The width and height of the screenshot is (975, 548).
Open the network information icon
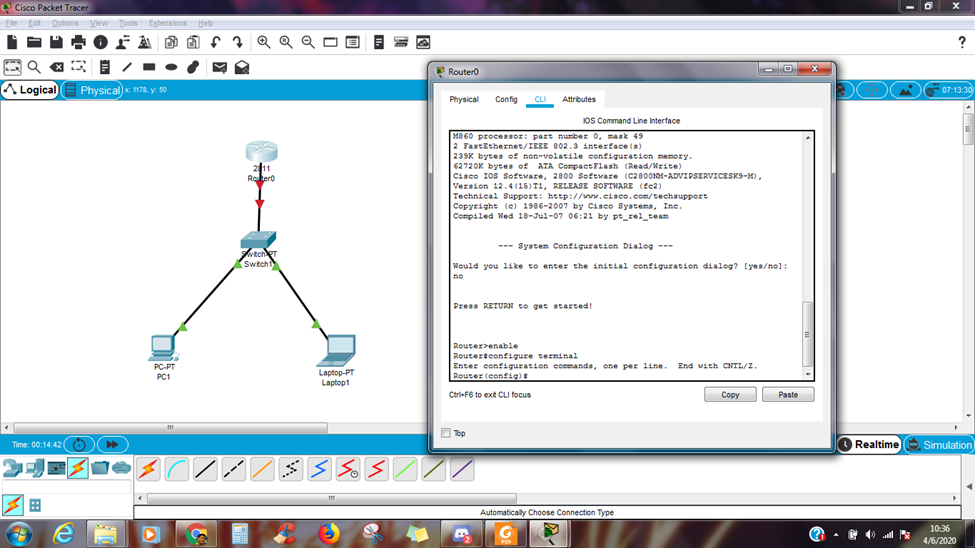pyautogui.click(x=101, y=42)
